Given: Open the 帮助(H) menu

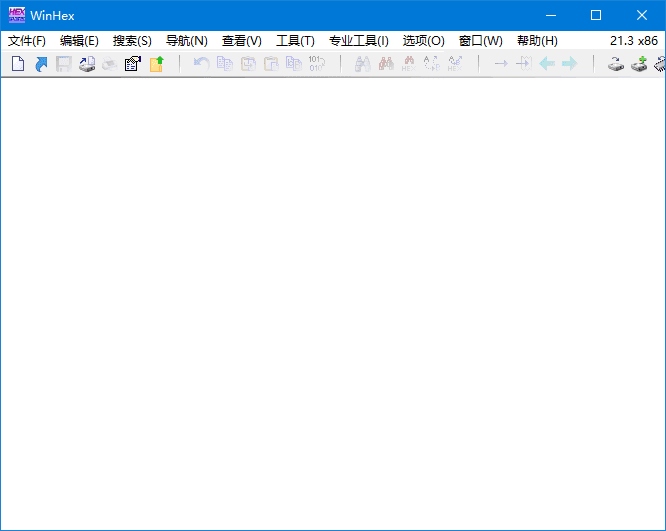Looking at the screenshot, I should [537, 41].
